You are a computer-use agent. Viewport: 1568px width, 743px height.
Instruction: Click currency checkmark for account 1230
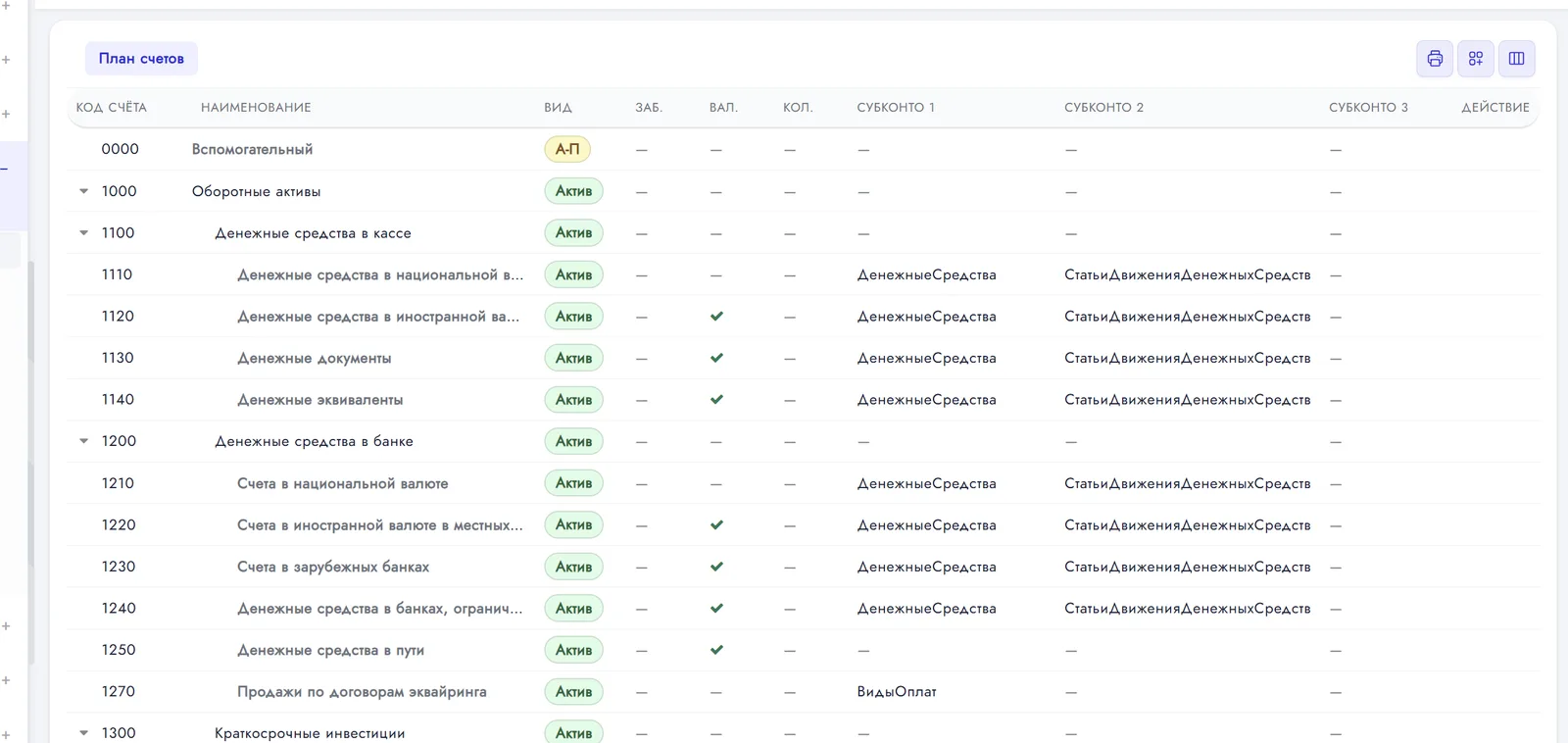[717, 567]
